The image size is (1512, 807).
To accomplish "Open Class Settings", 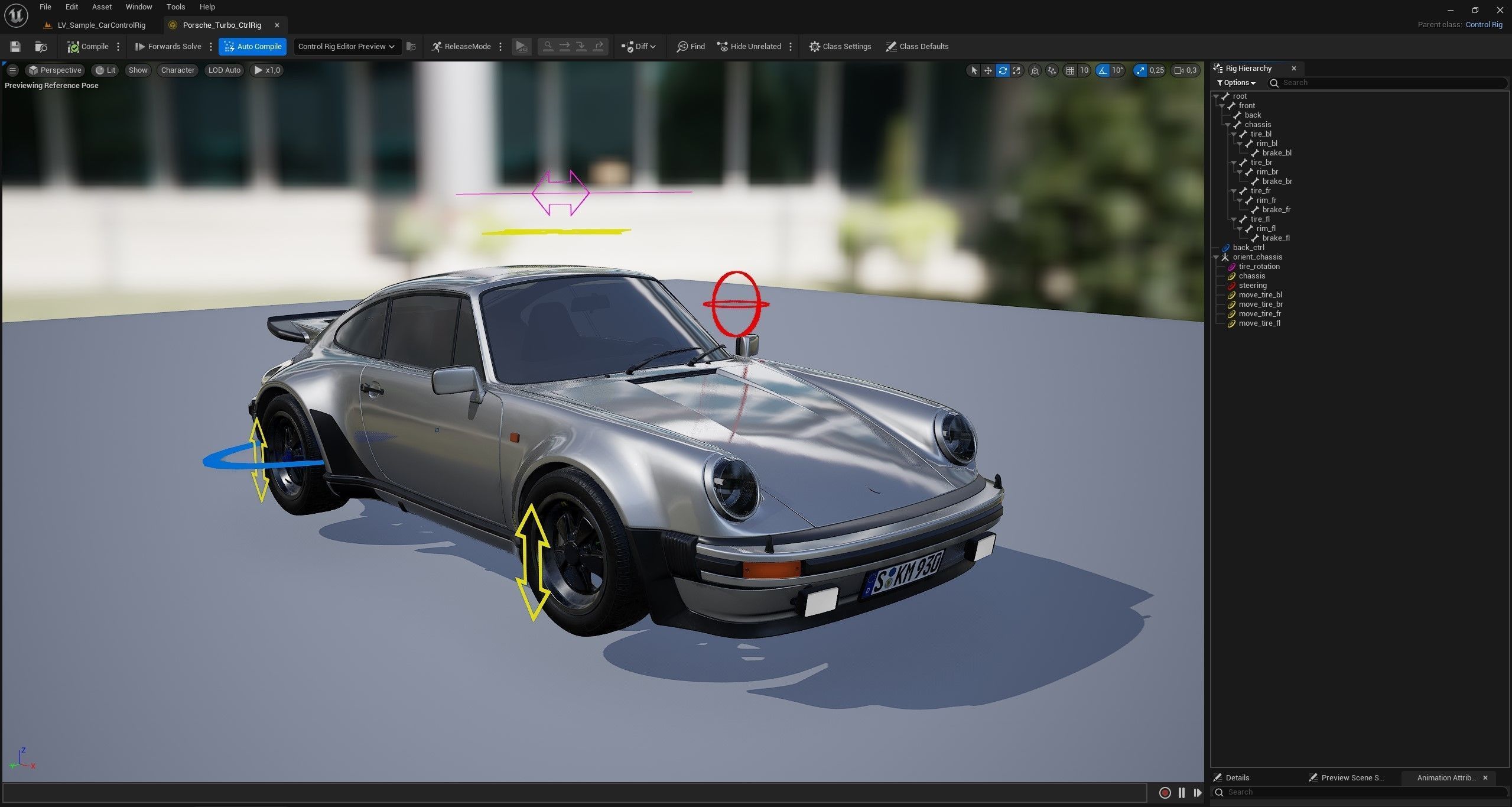I will click(840, 47).
